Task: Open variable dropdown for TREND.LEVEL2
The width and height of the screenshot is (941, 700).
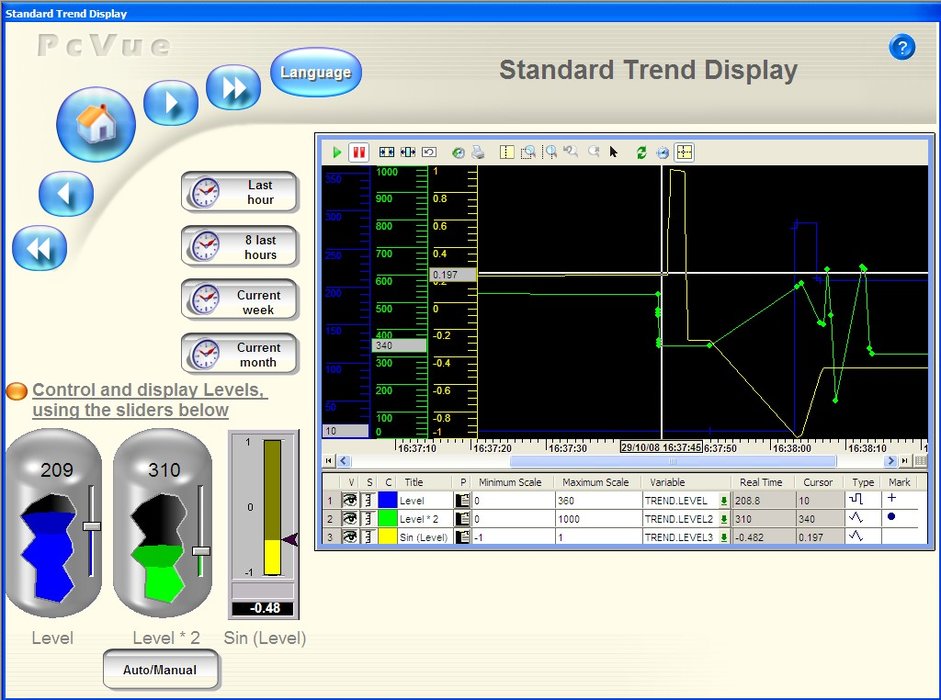Action: click(725, 518)
